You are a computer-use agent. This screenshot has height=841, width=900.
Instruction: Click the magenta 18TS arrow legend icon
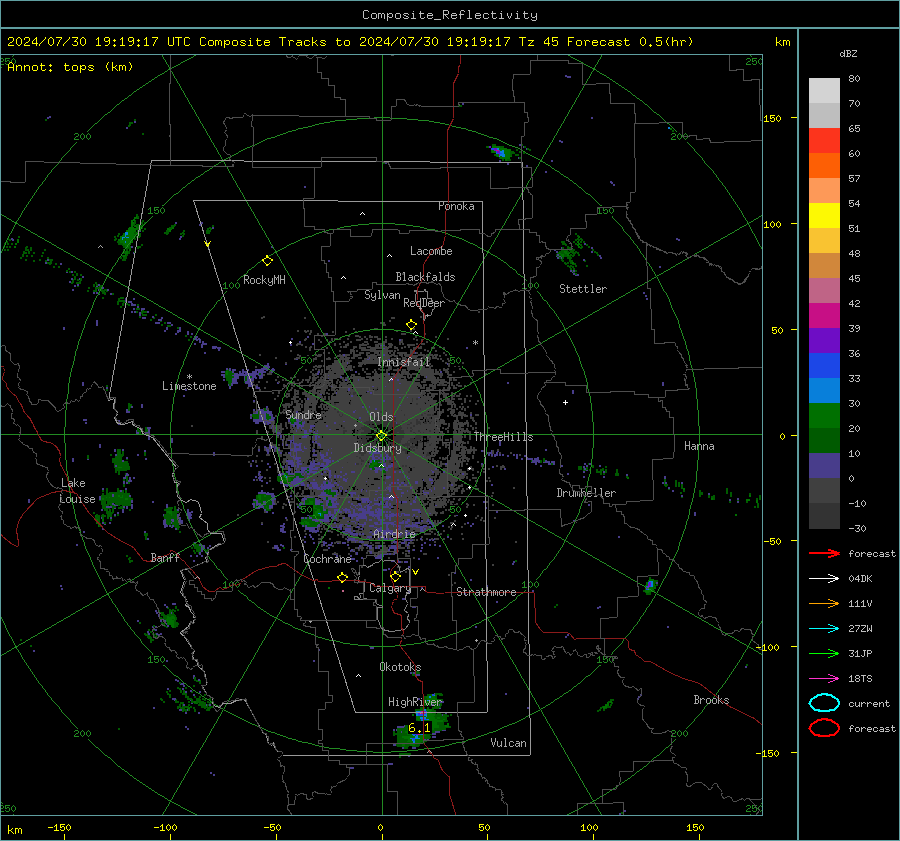(x=824, y=679)
